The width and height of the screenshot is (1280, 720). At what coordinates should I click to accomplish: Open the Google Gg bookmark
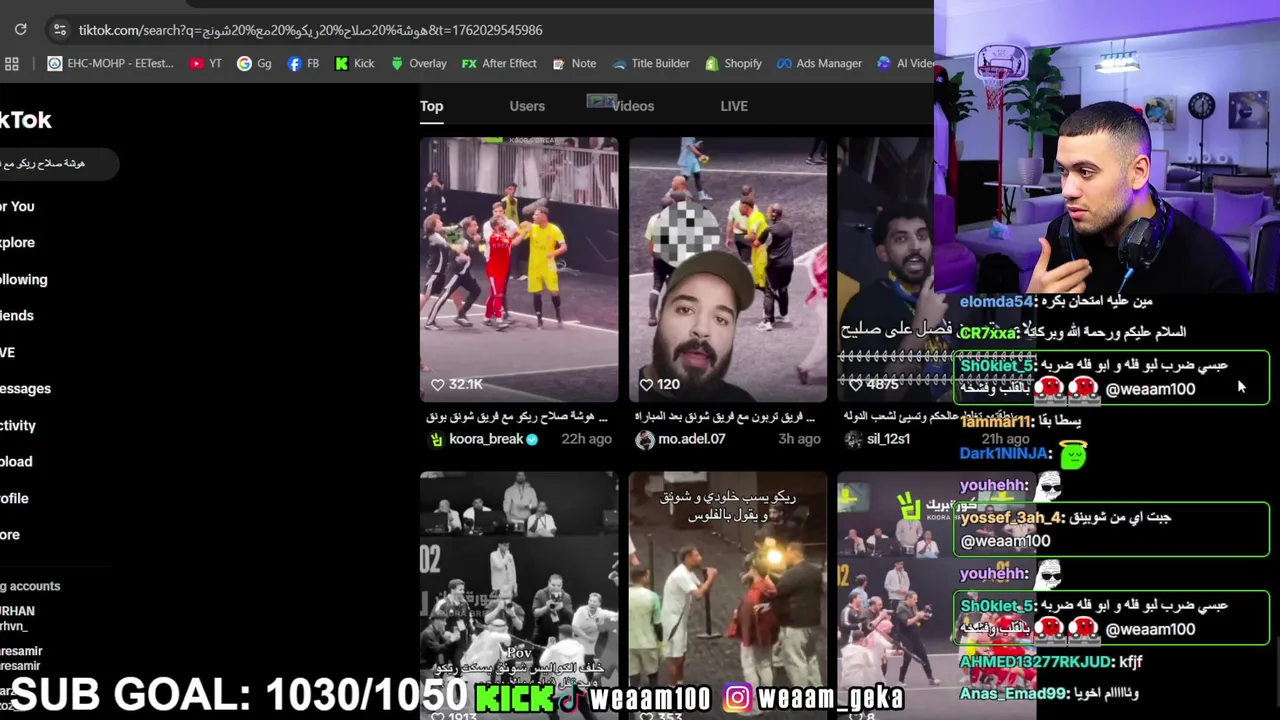click(254, 64)
